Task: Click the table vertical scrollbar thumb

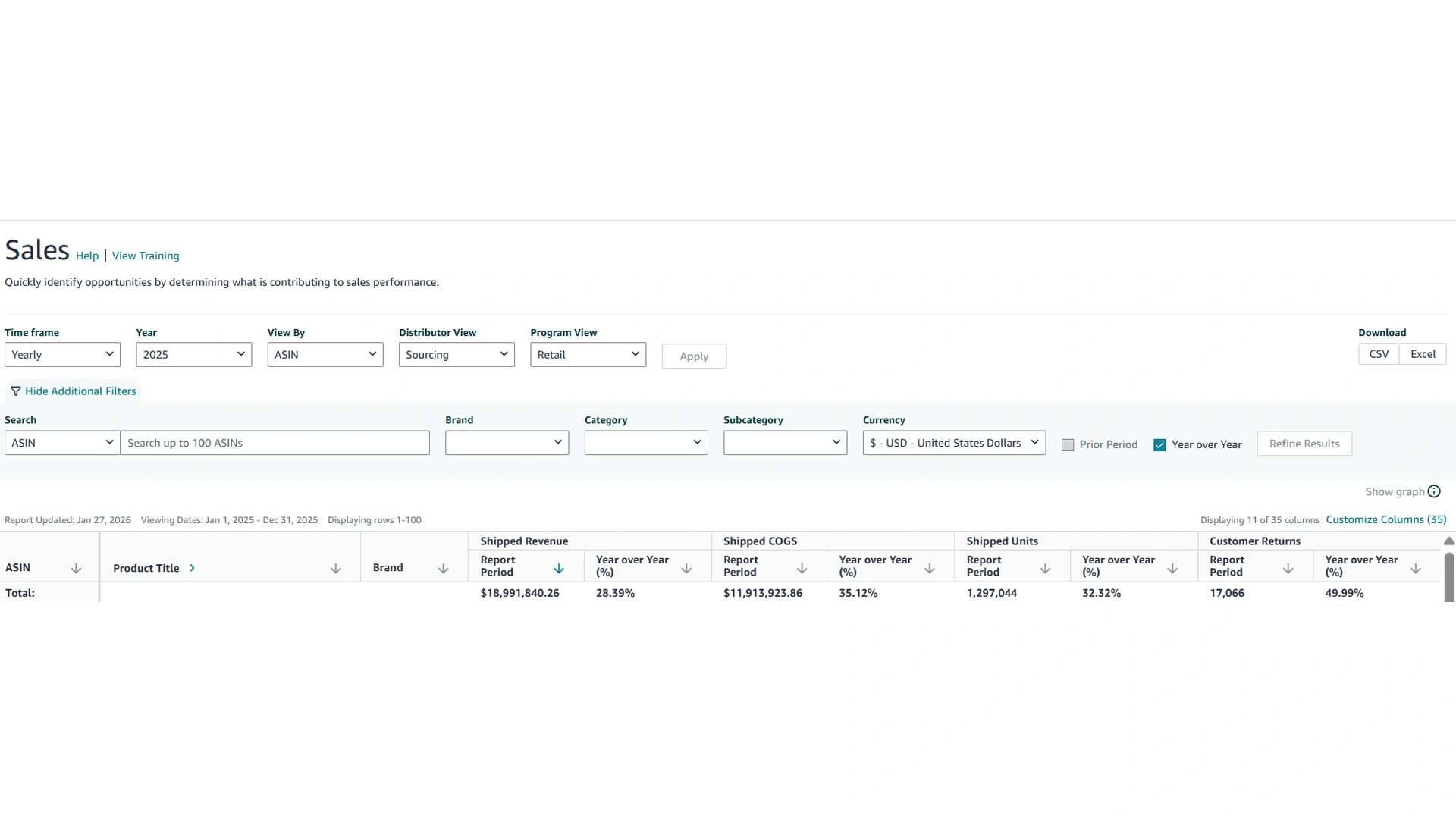Action: (x=1449, y=577)
